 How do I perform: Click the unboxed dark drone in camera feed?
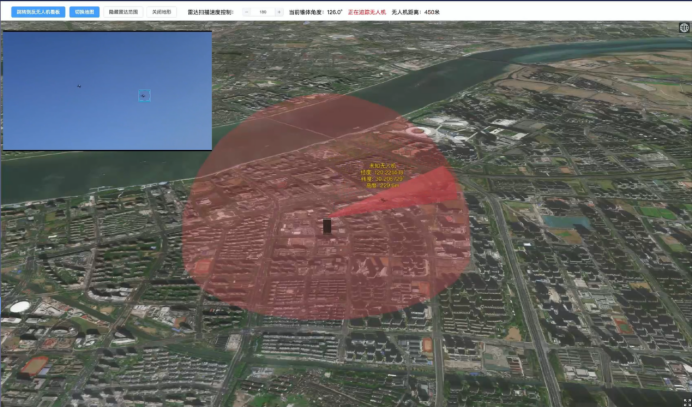click(x=78, y=86)
